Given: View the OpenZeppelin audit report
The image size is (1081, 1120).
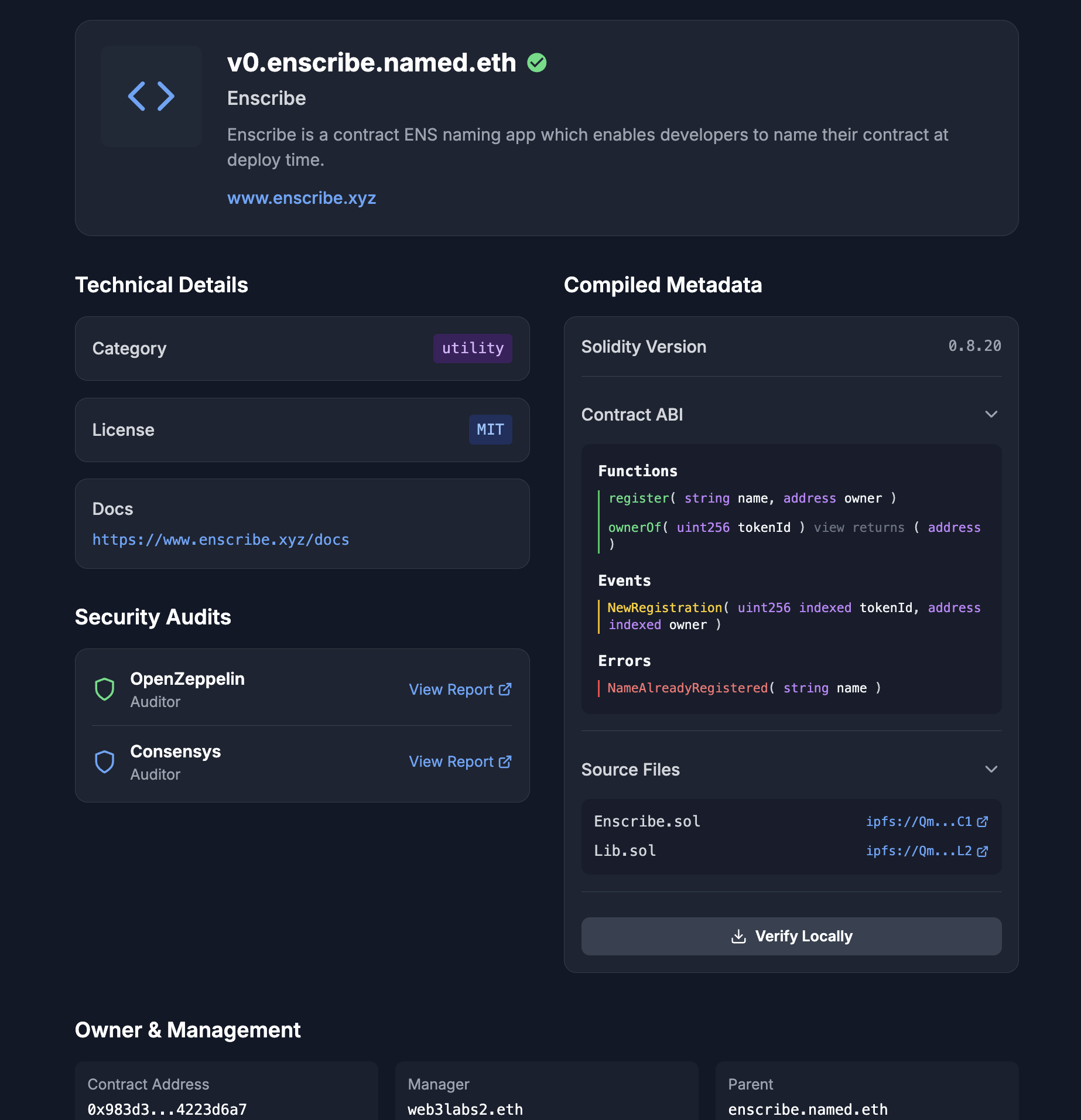Looking at the screenshot, I should coord(451,689).
